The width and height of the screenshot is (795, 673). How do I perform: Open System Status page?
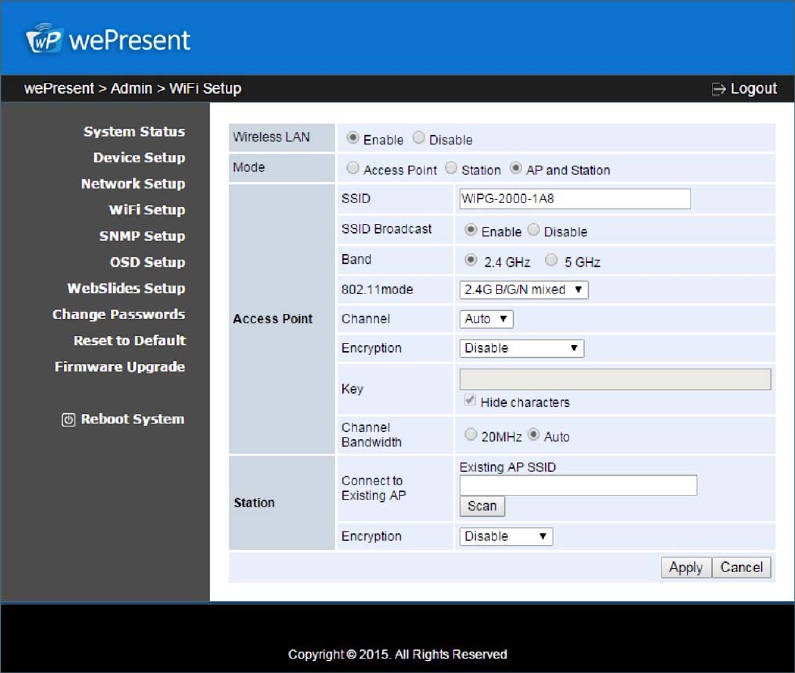pos(134,131)
